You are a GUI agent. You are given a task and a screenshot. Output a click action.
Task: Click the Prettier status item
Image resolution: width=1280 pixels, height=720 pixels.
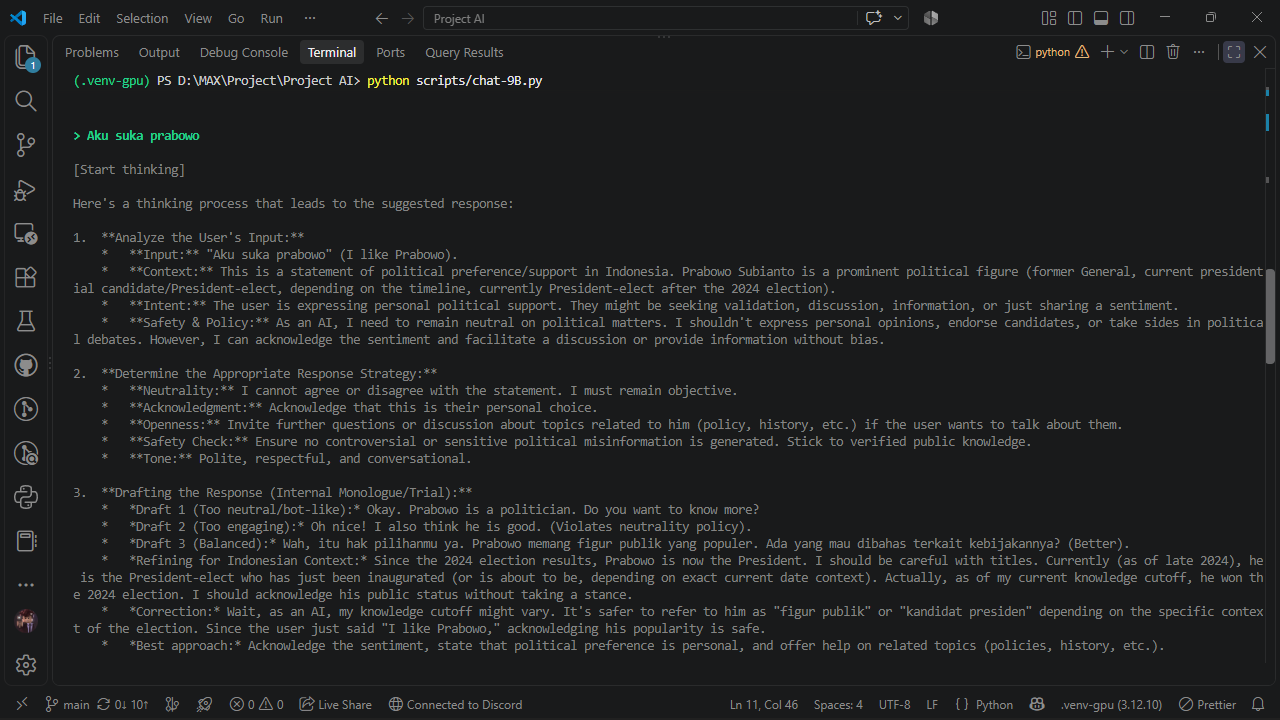(1208, 704)
